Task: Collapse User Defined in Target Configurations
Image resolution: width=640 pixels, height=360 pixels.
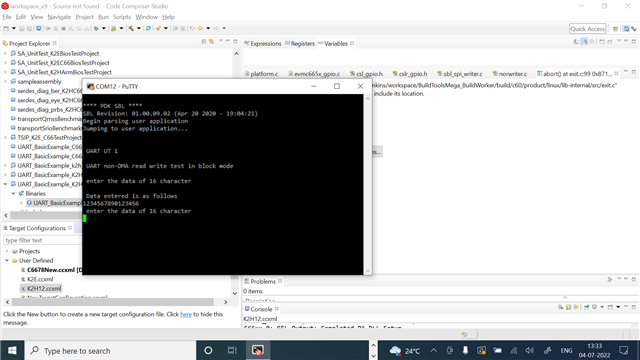Action: point(7,260)
